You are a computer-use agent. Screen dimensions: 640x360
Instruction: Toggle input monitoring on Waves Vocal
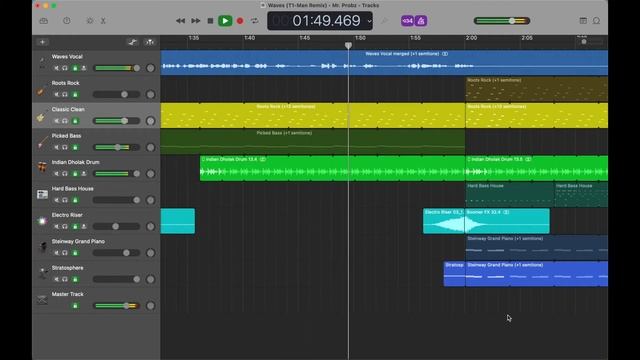(x=84, y=68)
